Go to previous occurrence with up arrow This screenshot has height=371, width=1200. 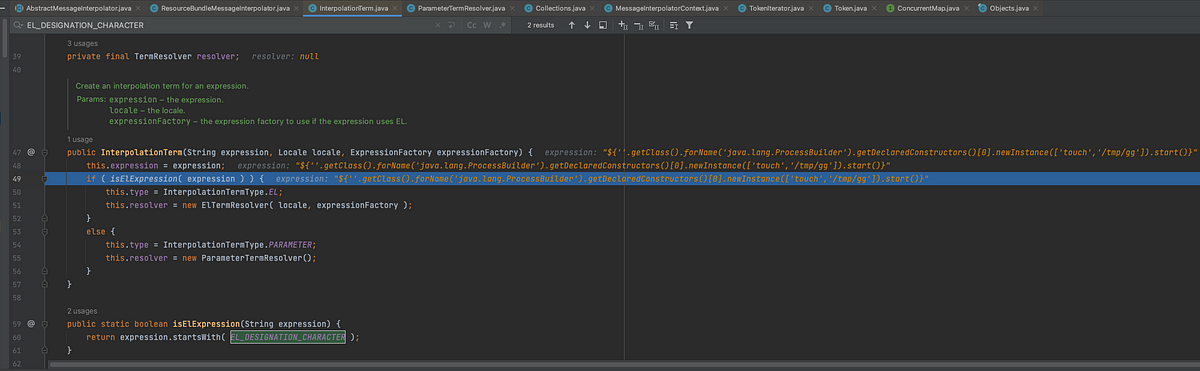pos(571,25)
